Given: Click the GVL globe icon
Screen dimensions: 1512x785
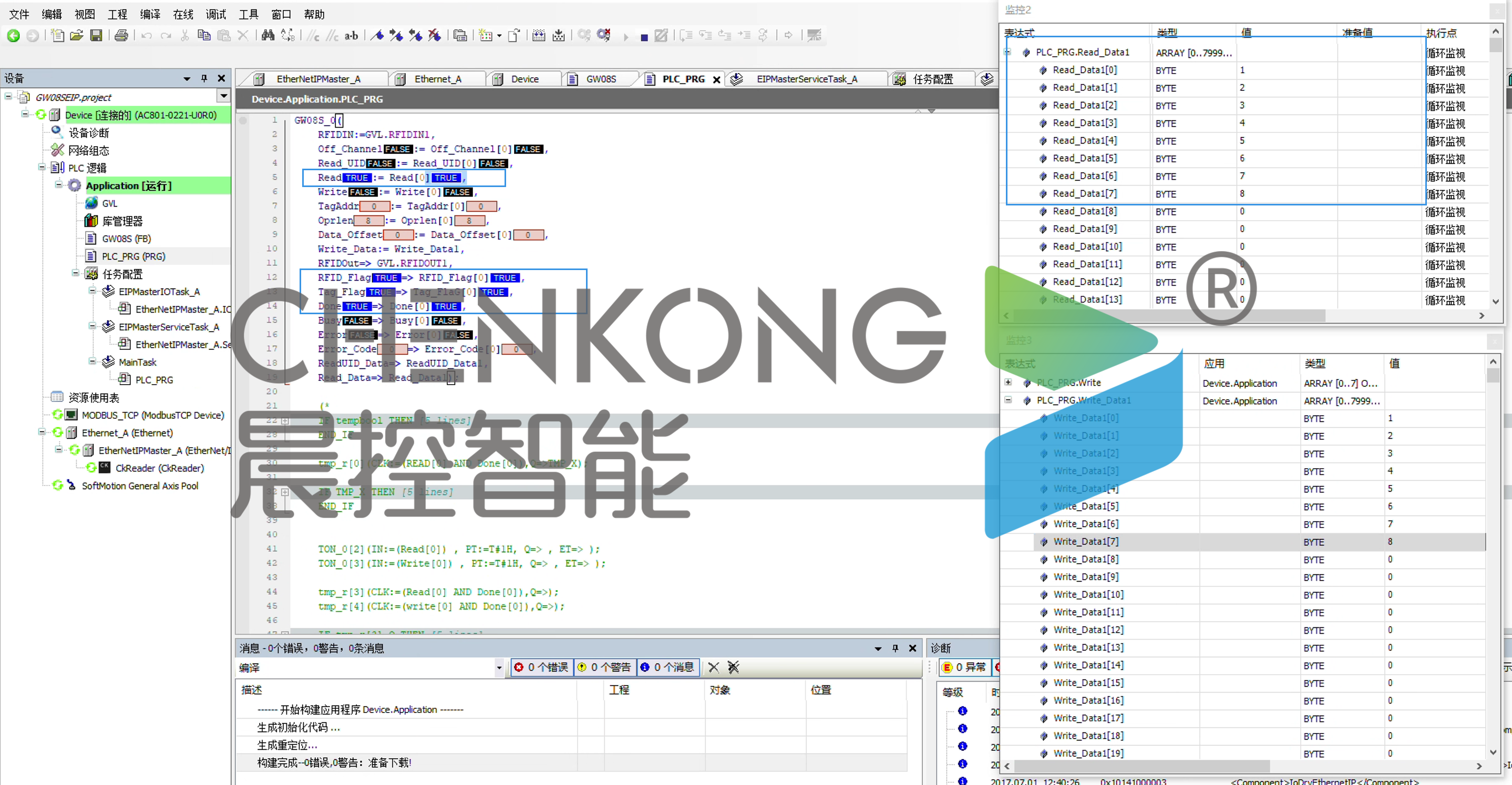Looking at the screenshot, I should click(x=91, y=203).
